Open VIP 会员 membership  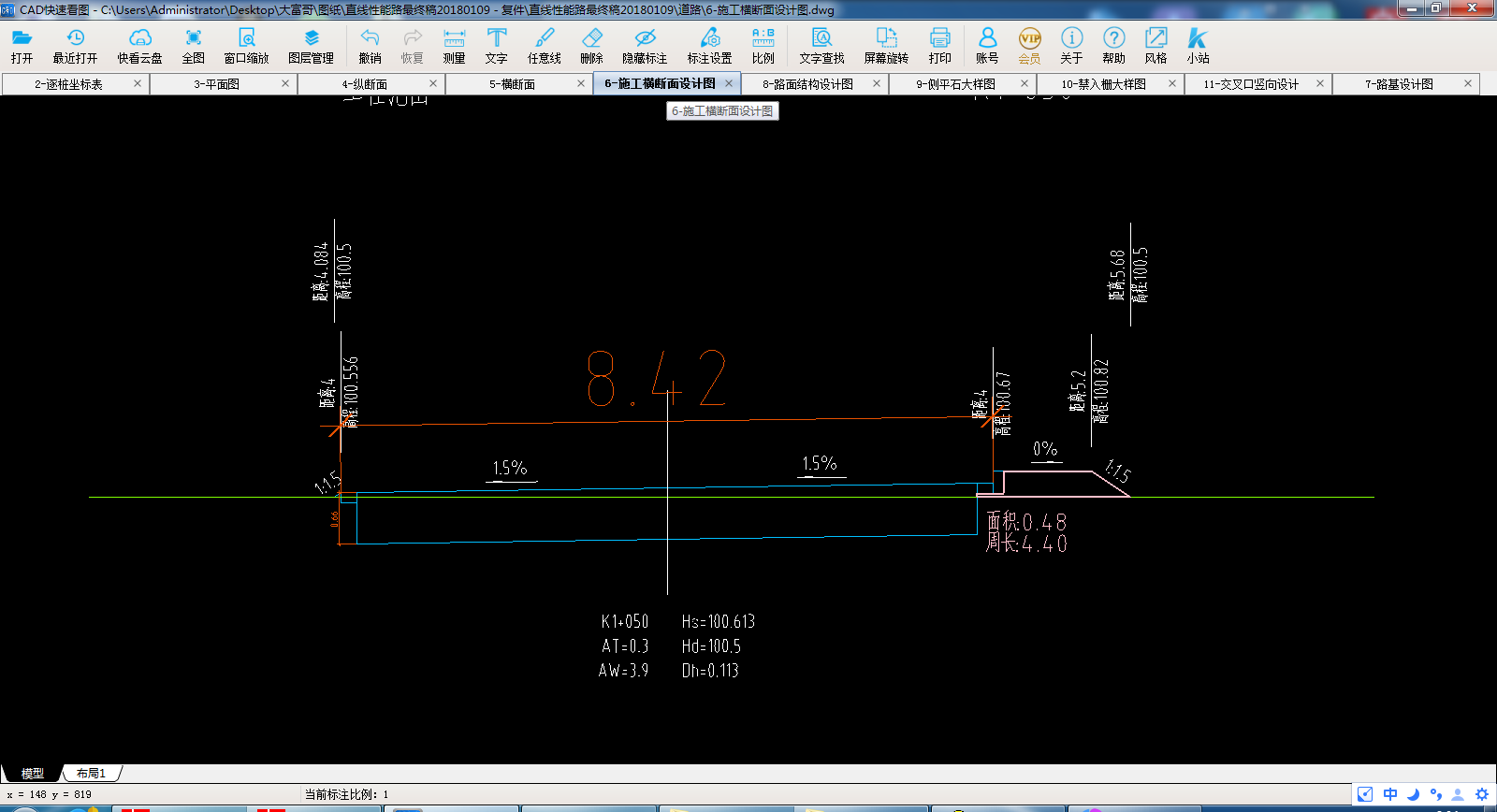tap(1029, 46)
